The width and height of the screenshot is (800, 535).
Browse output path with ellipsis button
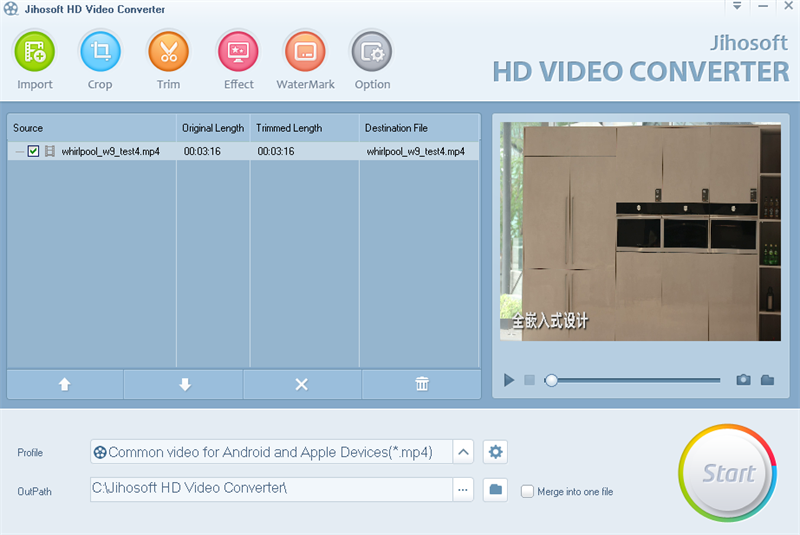[463, 490]
